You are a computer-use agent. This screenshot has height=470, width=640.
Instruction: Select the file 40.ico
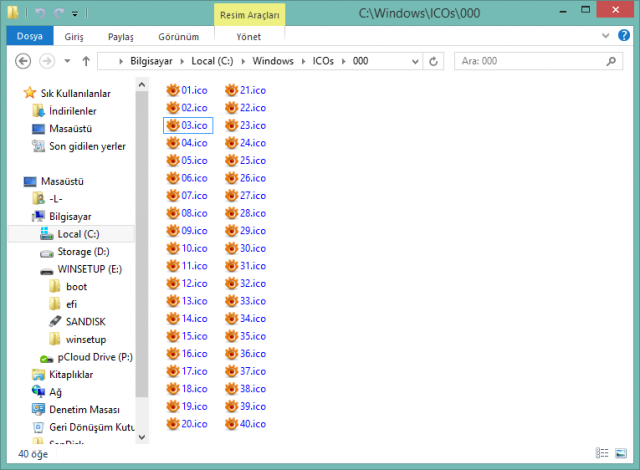[x=245, y=424]
